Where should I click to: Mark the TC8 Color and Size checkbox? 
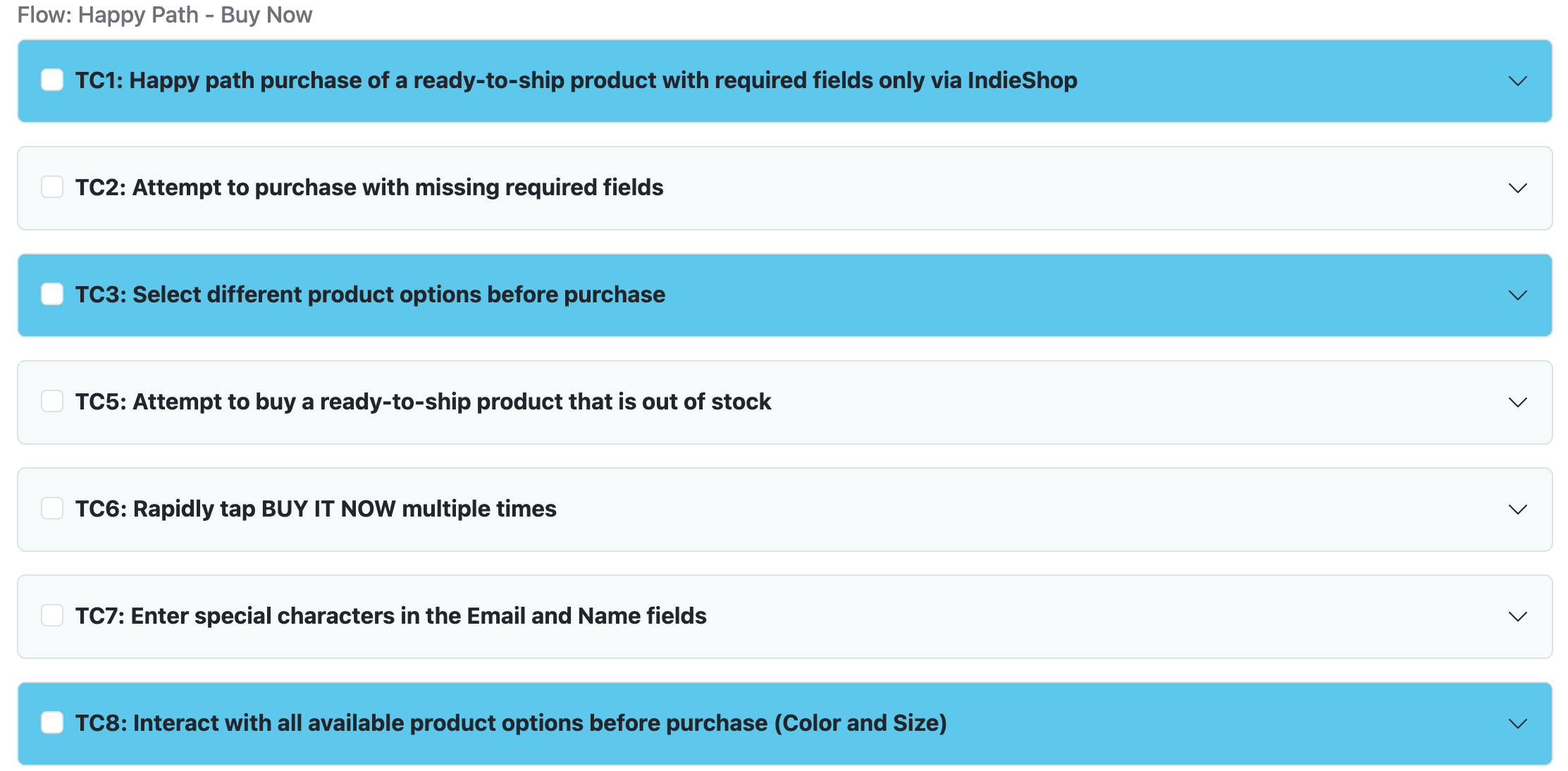(52, 723)
